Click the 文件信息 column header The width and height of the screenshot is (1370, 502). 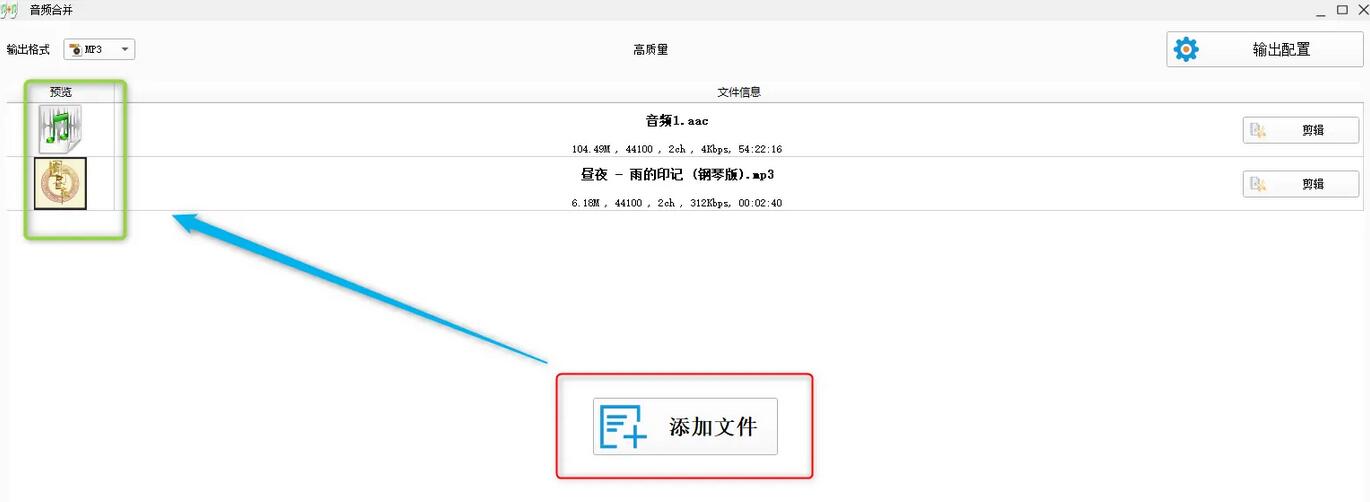pos(739,92)
